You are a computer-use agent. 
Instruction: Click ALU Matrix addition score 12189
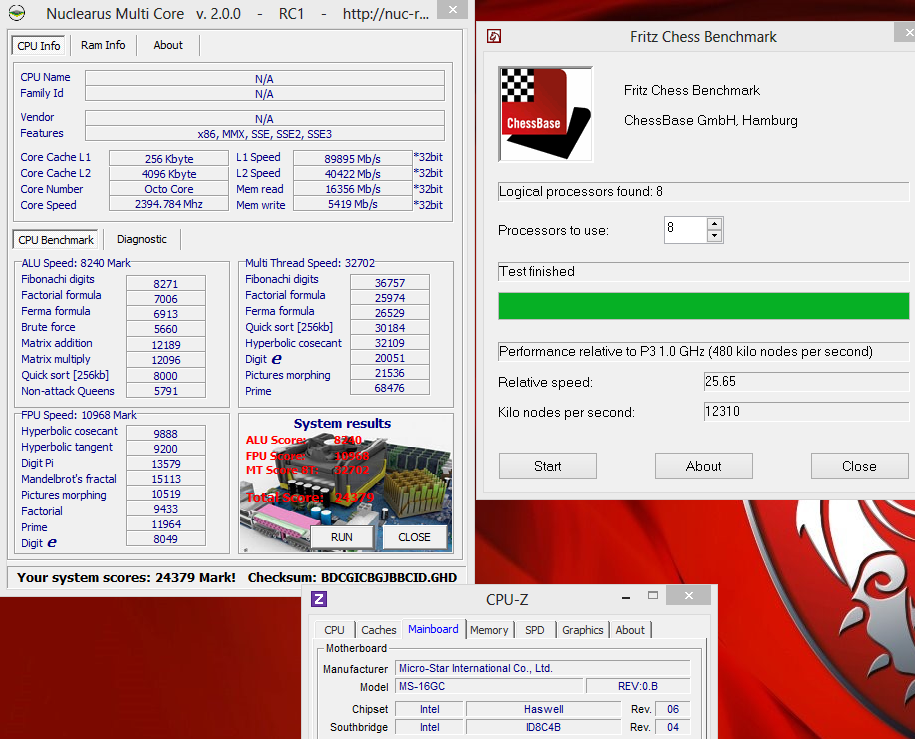click(x=166, y=345)
